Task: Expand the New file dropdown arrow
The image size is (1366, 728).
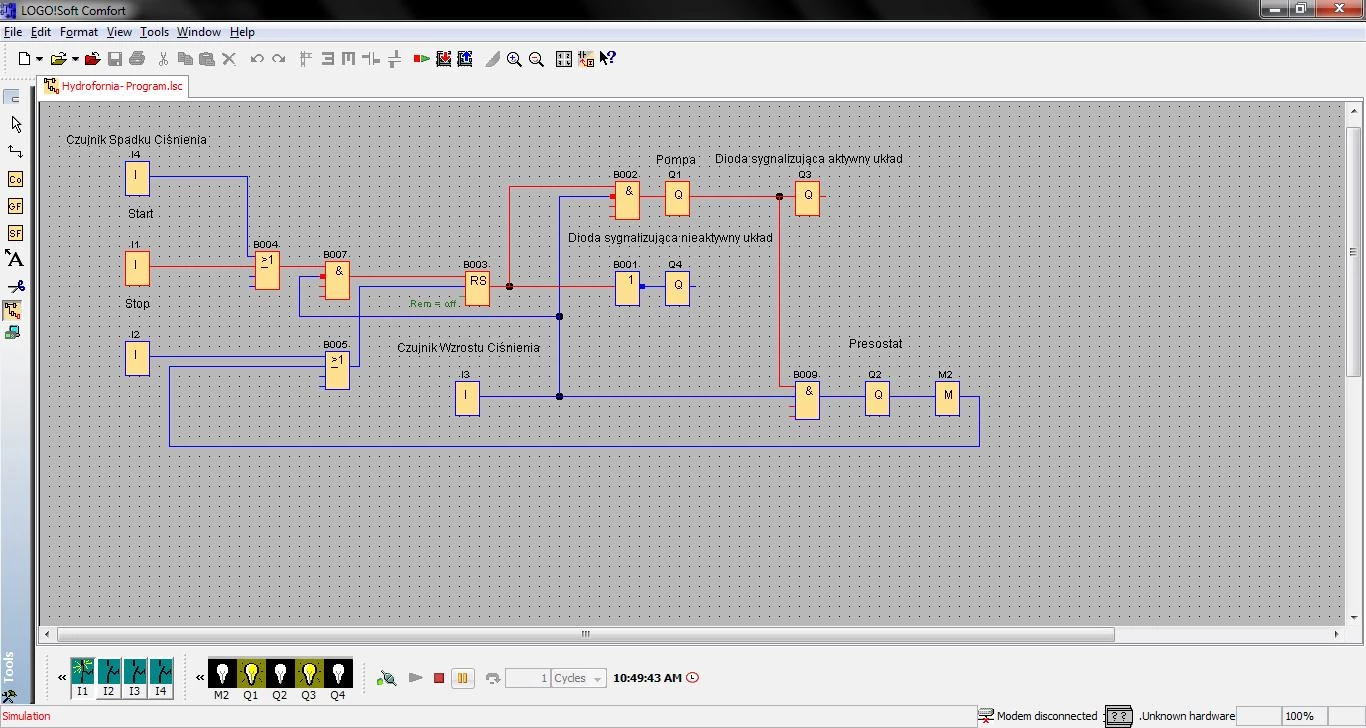Action: click(40, 59)
